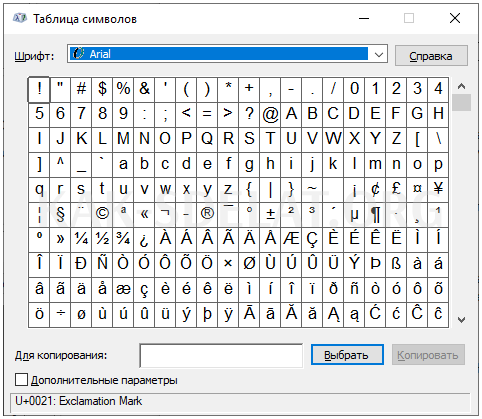Select the left curly brace {
Screen dimensions: 482x419
(x=249, y=189)
